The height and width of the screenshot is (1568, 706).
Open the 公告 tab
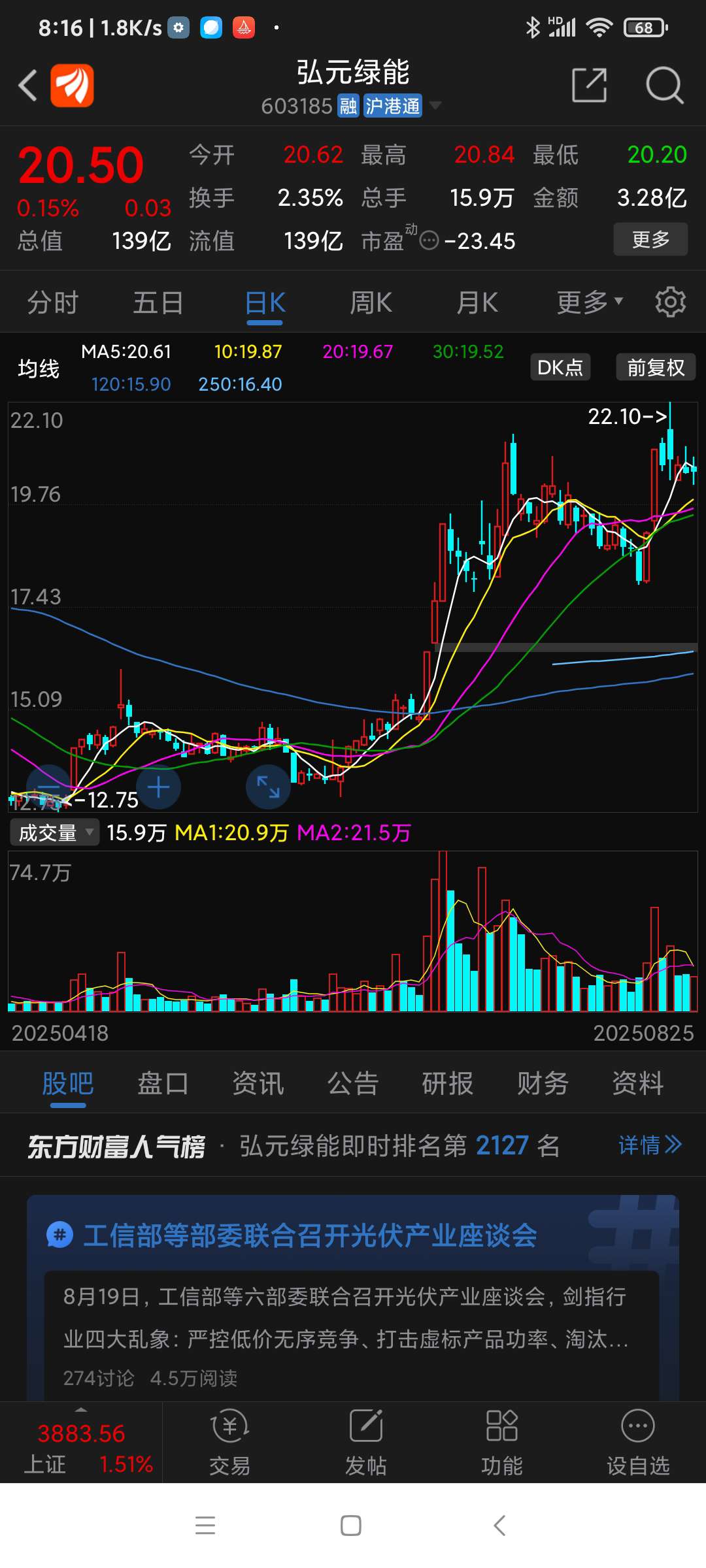point(353,1083)
